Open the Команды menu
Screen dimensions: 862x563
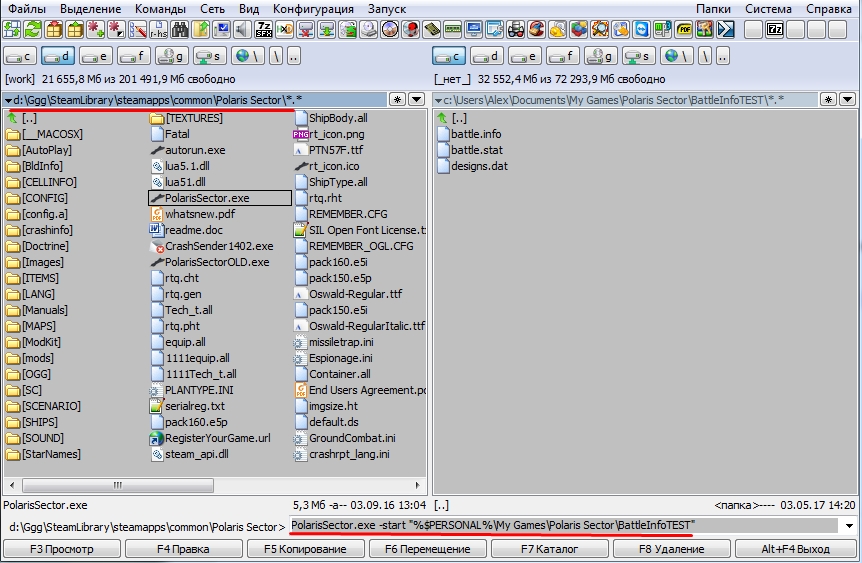click(x=160, y=9)
